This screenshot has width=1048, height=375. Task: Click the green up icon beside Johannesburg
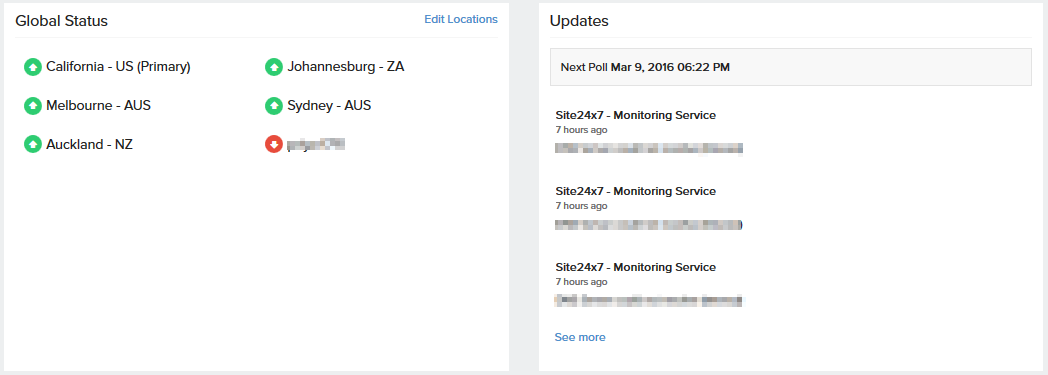point(274,67)
